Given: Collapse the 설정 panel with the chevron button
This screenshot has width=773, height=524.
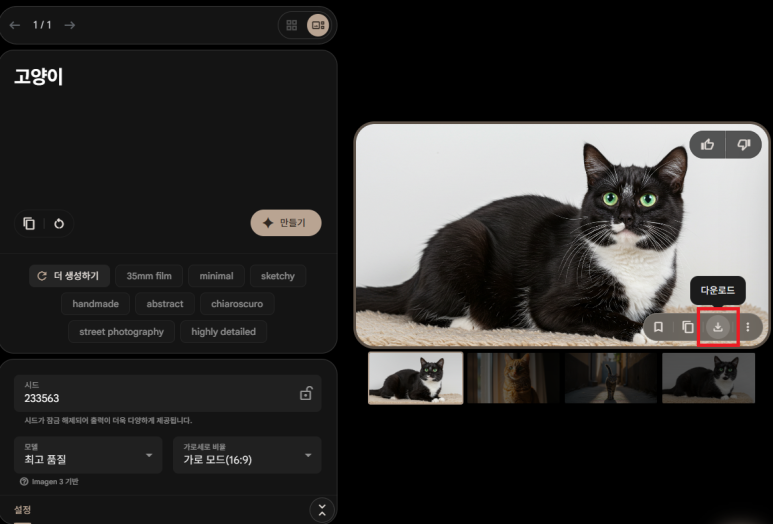Looking at the screenshot, I should point(321,510).
